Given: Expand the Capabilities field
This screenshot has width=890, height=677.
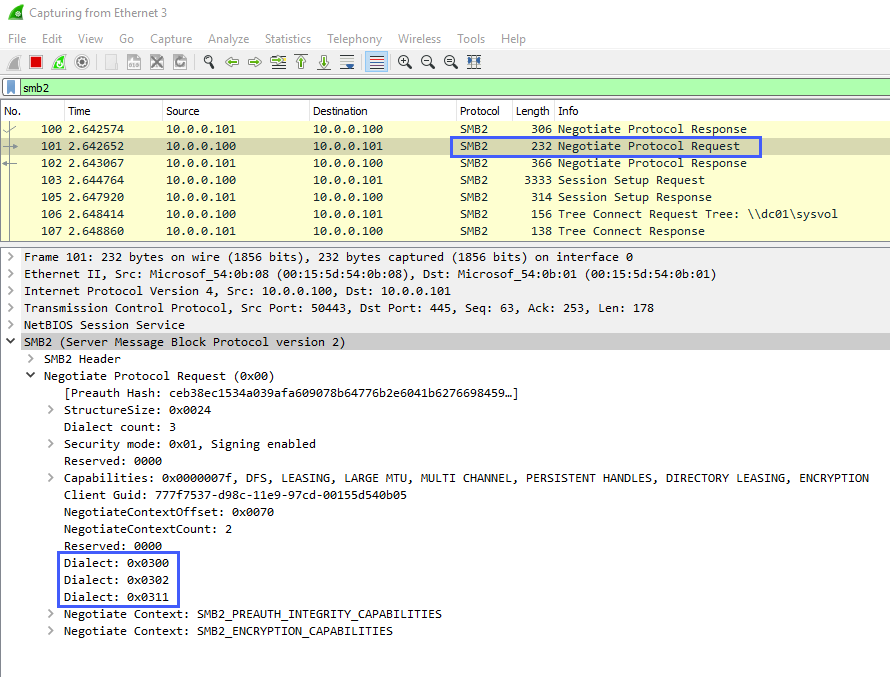Looking at the screenshot, I should pyautogui.click(x=51, y=478).
